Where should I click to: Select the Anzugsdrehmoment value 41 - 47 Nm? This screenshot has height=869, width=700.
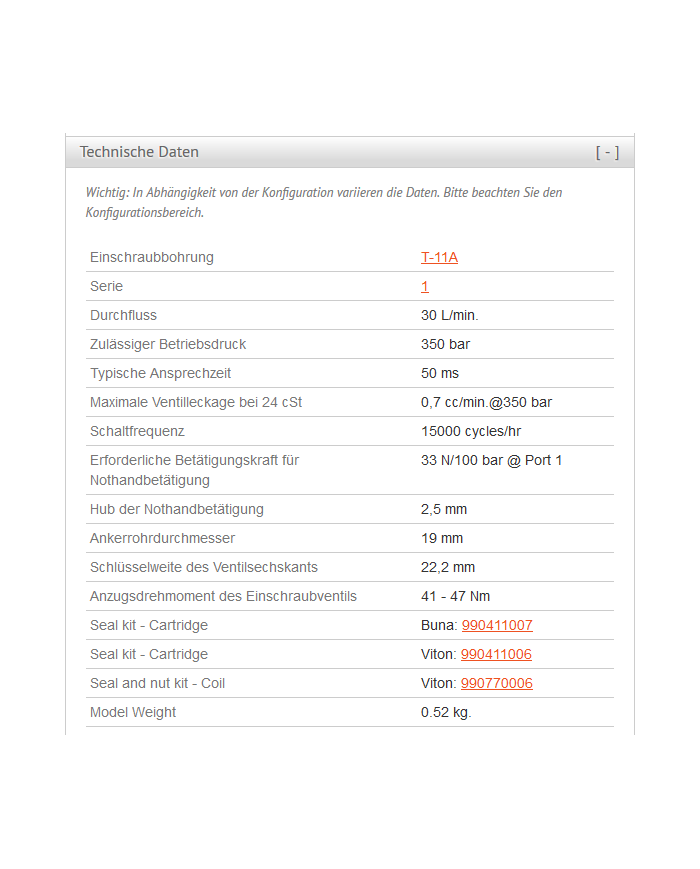click(x=455, y=596)
